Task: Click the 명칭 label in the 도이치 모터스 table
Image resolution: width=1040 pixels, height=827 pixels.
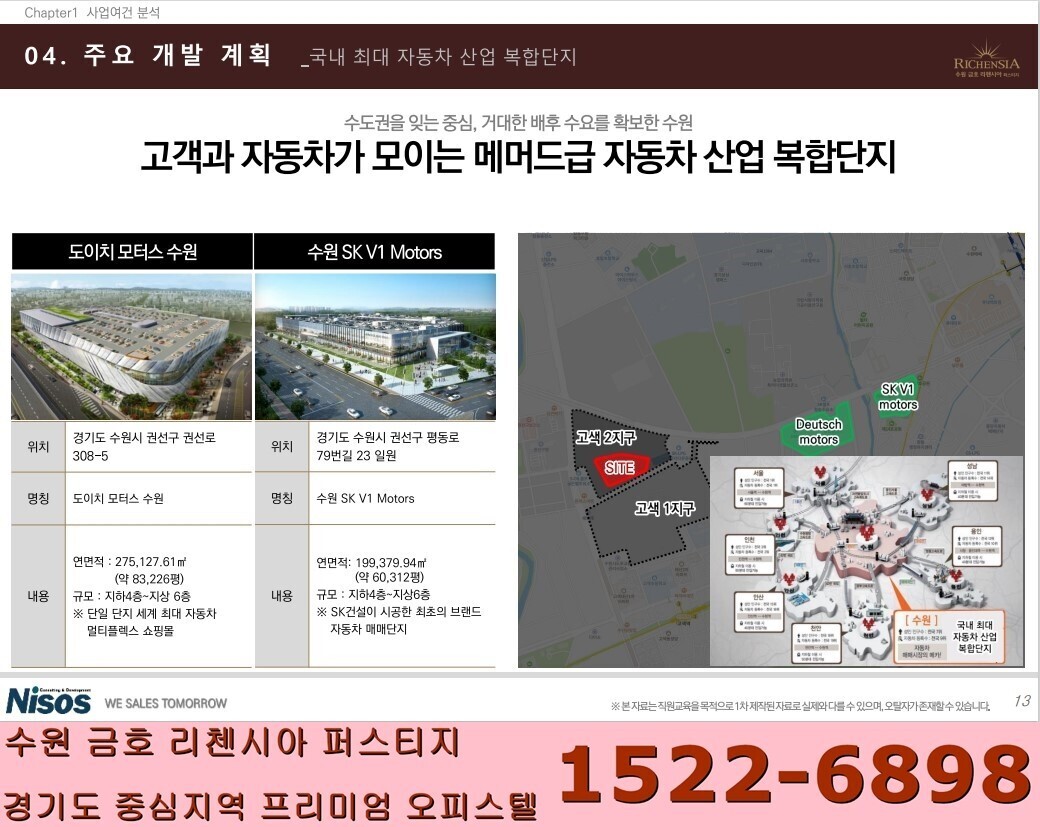Action: (x=38, y=498)
